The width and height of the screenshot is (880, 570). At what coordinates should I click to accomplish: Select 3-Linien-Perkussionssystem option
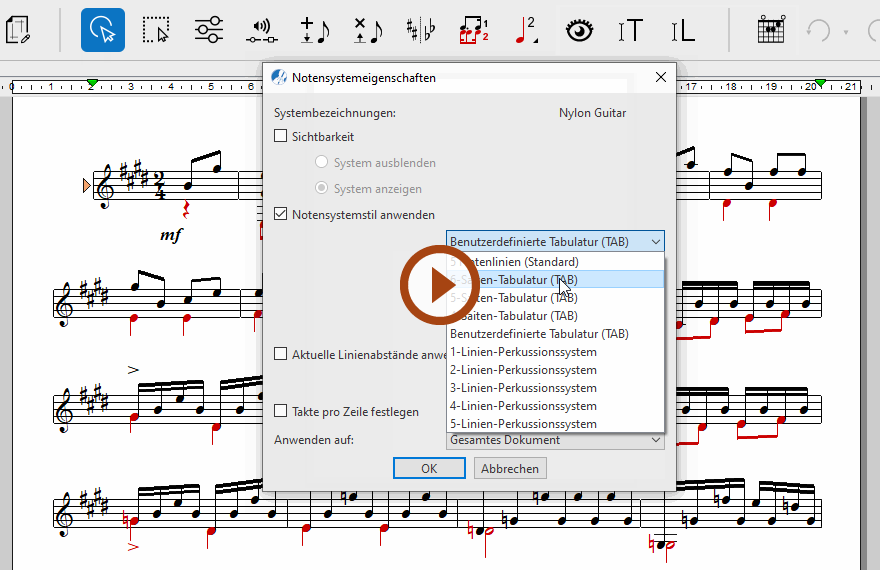(x=523, y=388)
